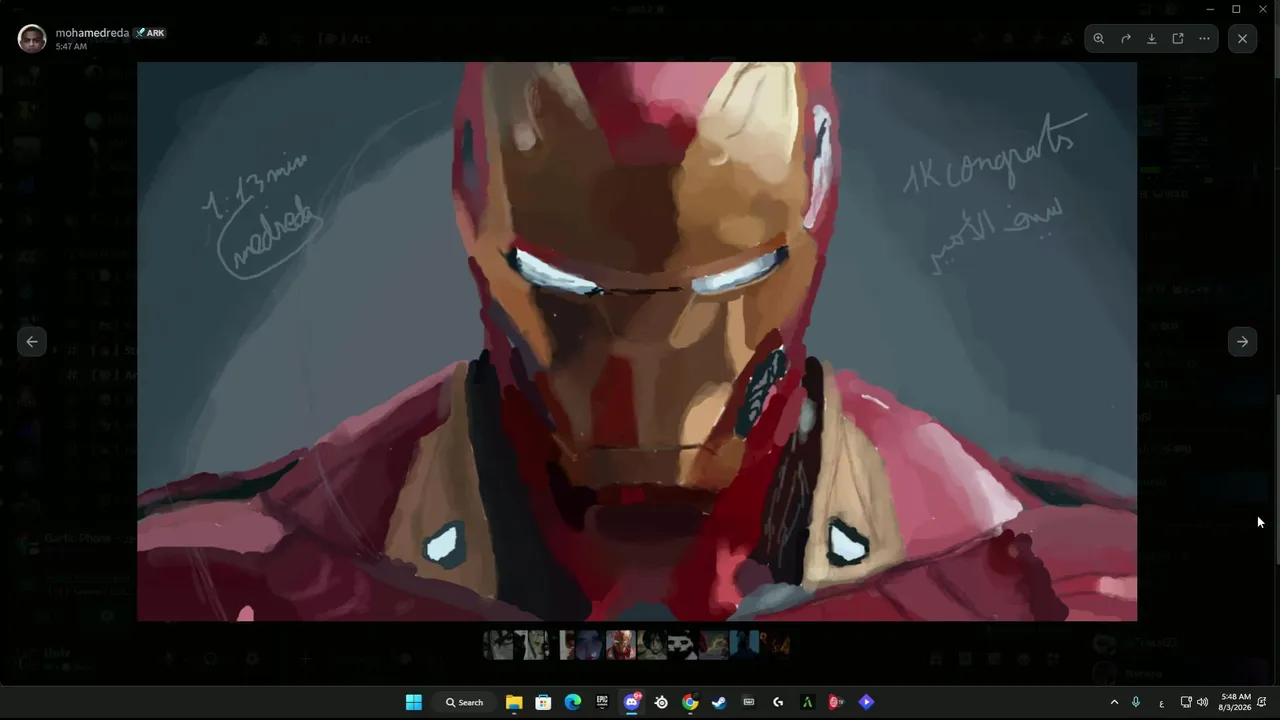Go to the previous image with the left arrow
The width and height of the screenshot is (1280, 720).
[x=32, y=342]
